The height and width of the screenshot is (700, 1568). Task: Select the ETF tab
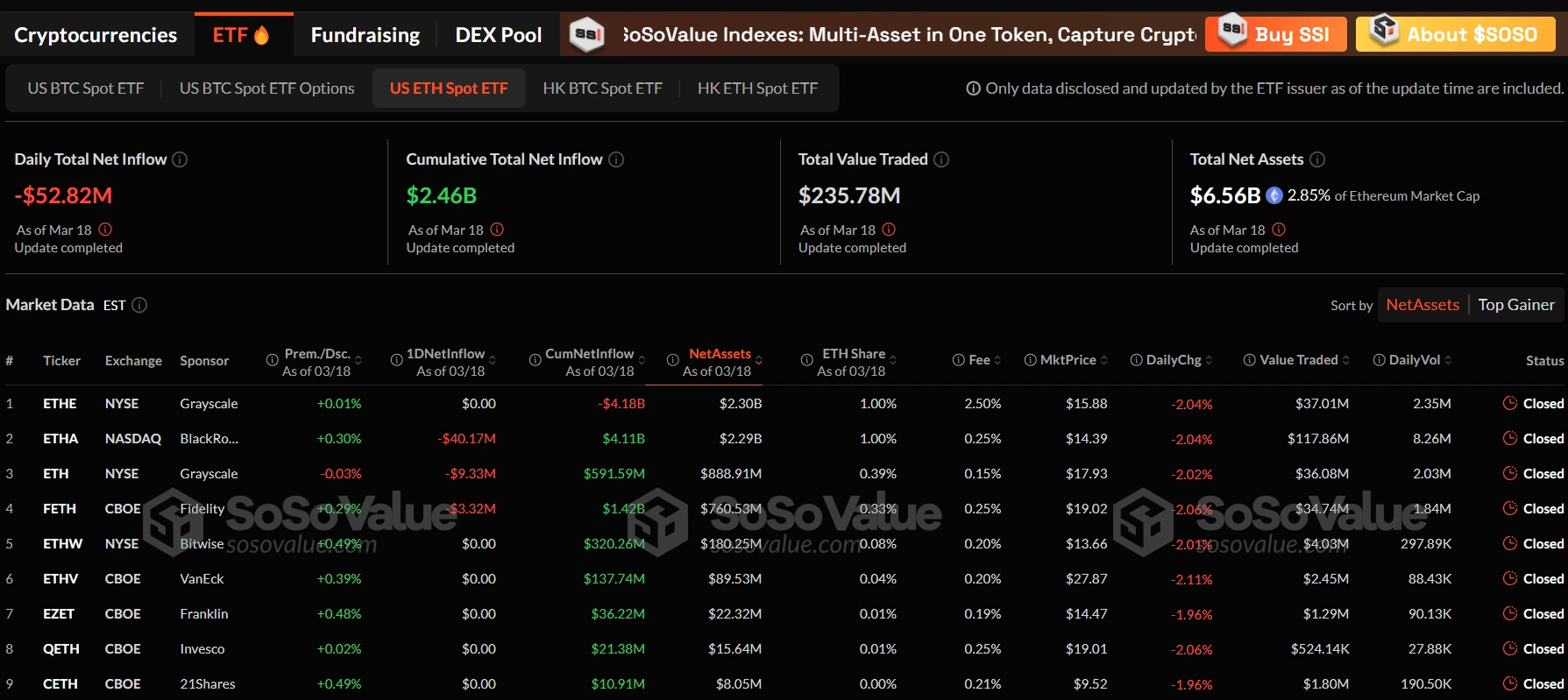pos(243,35)
